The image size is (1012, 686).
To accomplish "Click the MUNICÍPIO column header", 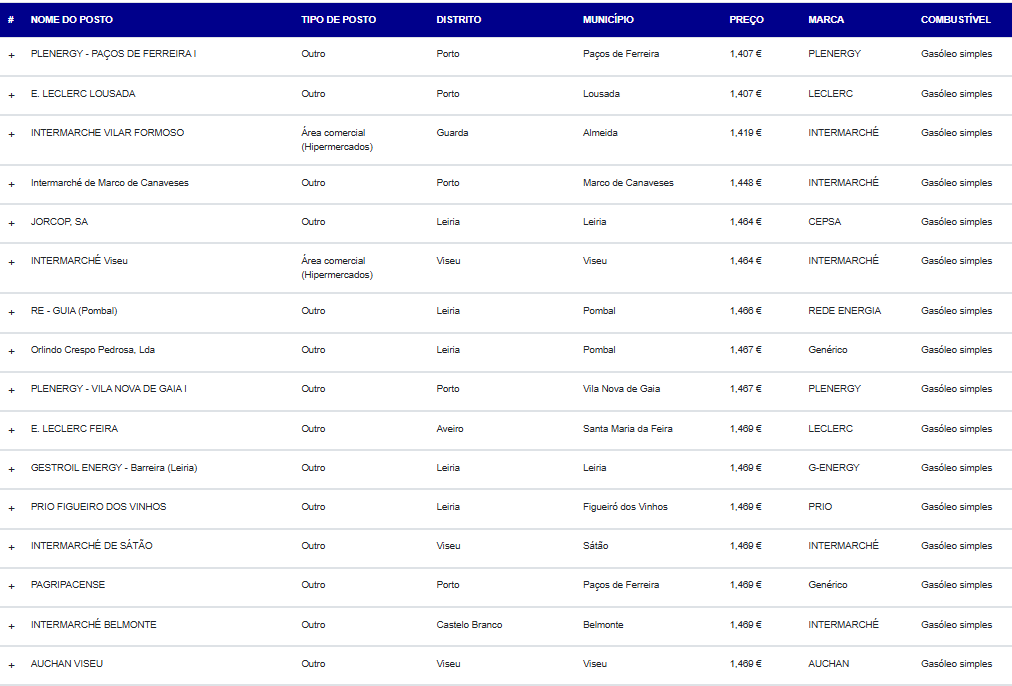I will [x=608, y=20].
